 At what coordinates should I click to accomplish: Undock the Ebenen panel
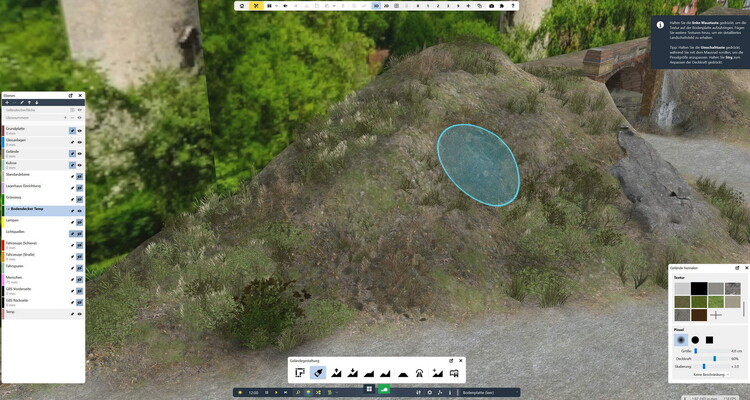71,96
